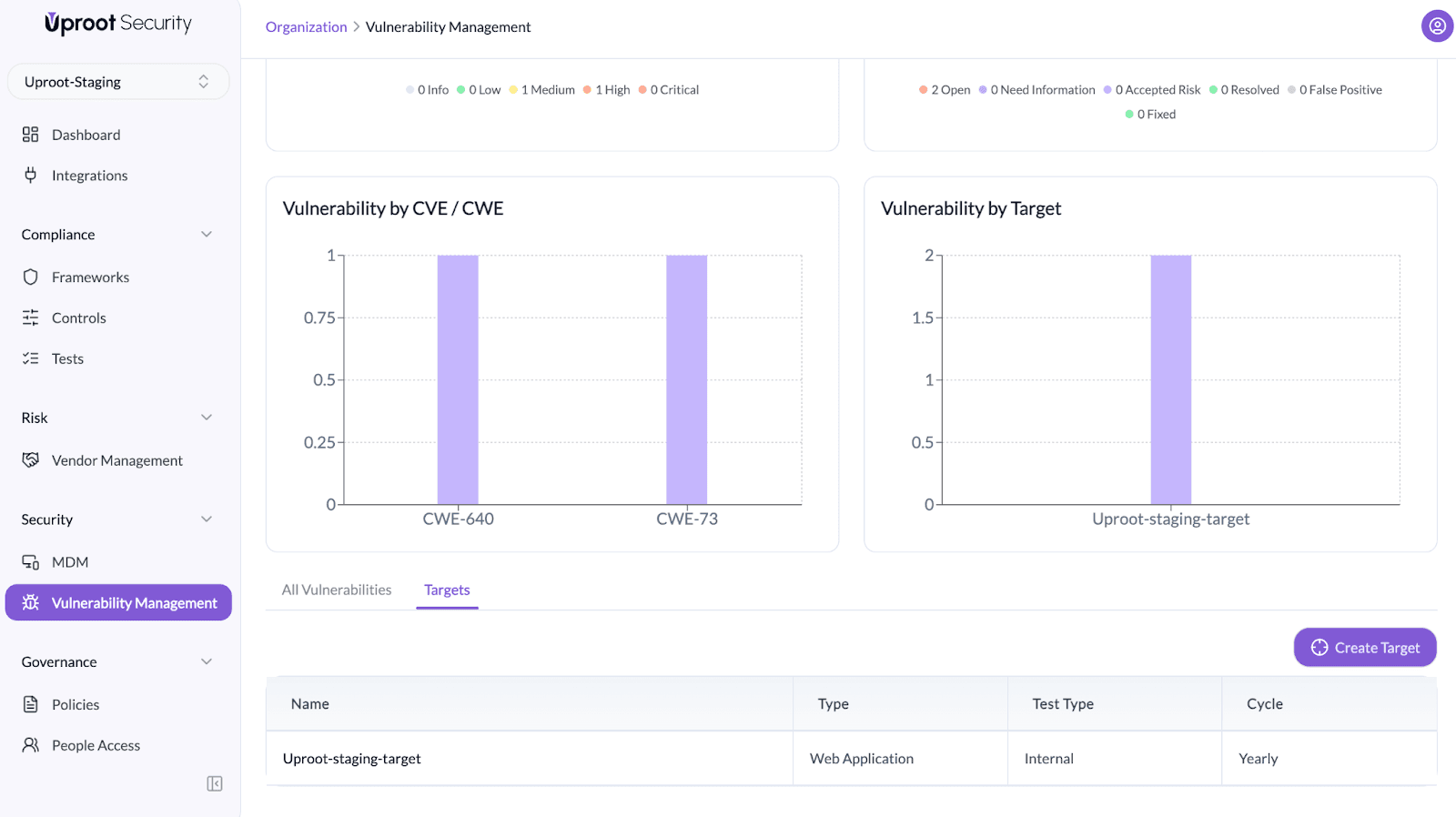The width and height of the screenshot is (1456, 817).
Task: Select the Vulnerability Management menu item
Action: coord(118,602)
